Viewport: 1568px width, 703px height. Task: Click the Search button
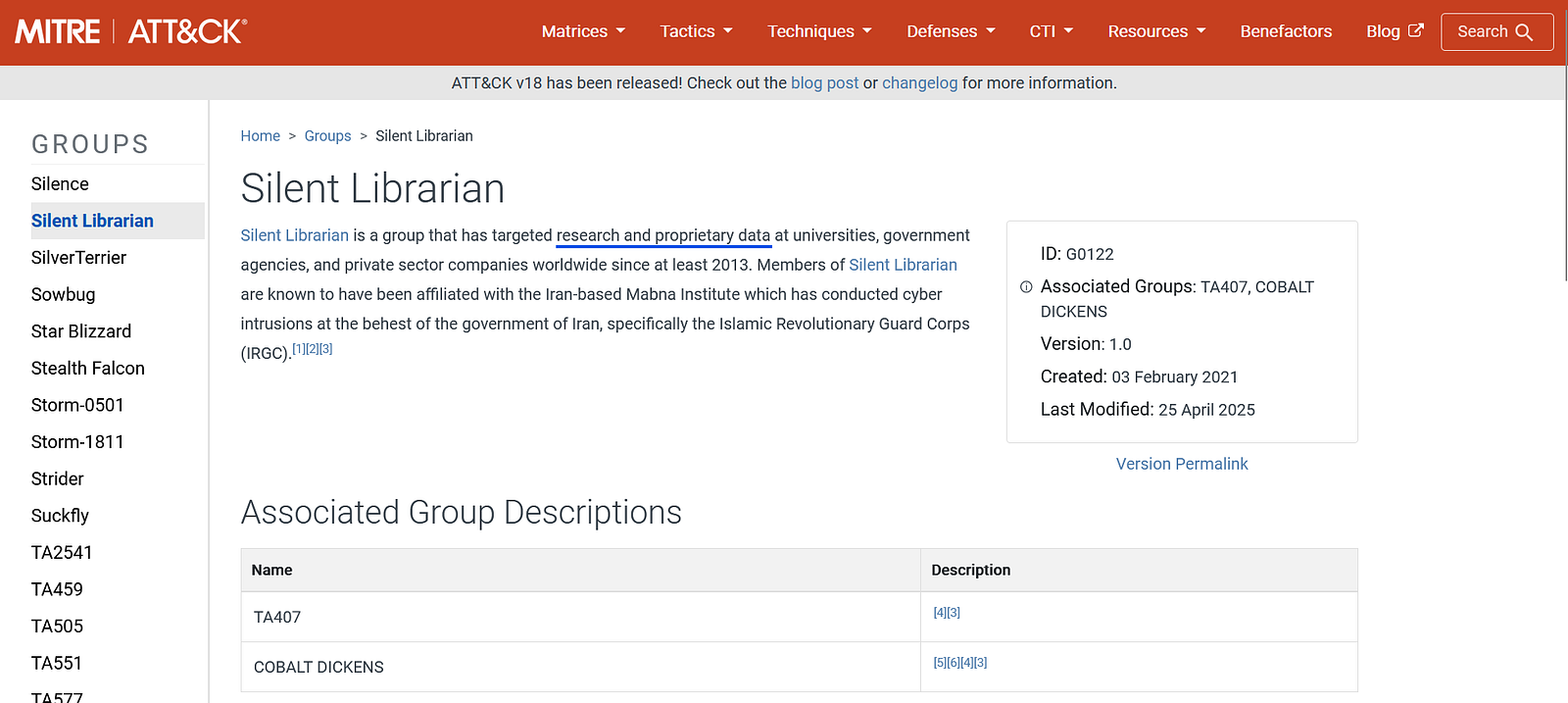point(1496,31)
